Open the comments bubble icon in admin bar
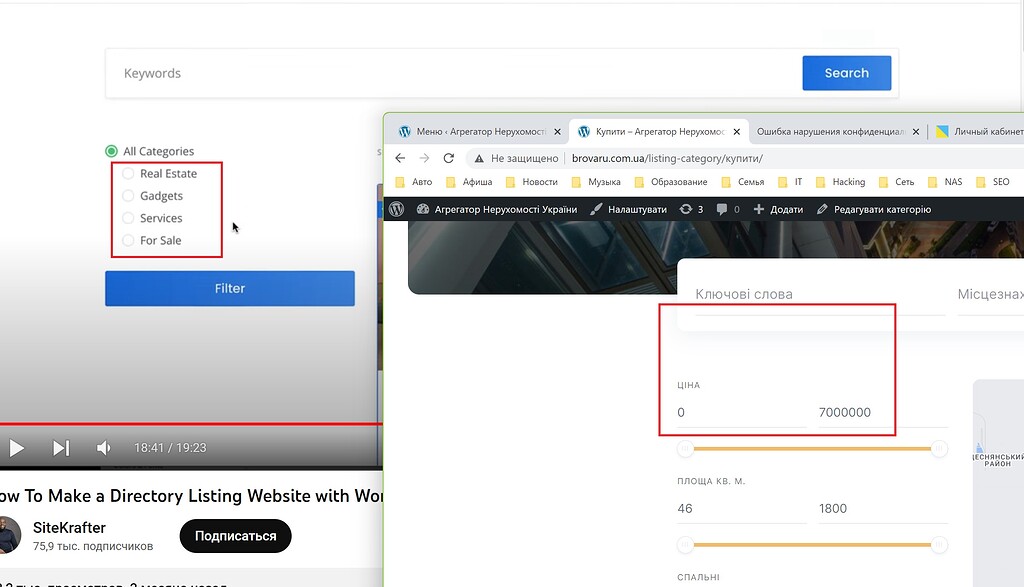 click(723, 209)
